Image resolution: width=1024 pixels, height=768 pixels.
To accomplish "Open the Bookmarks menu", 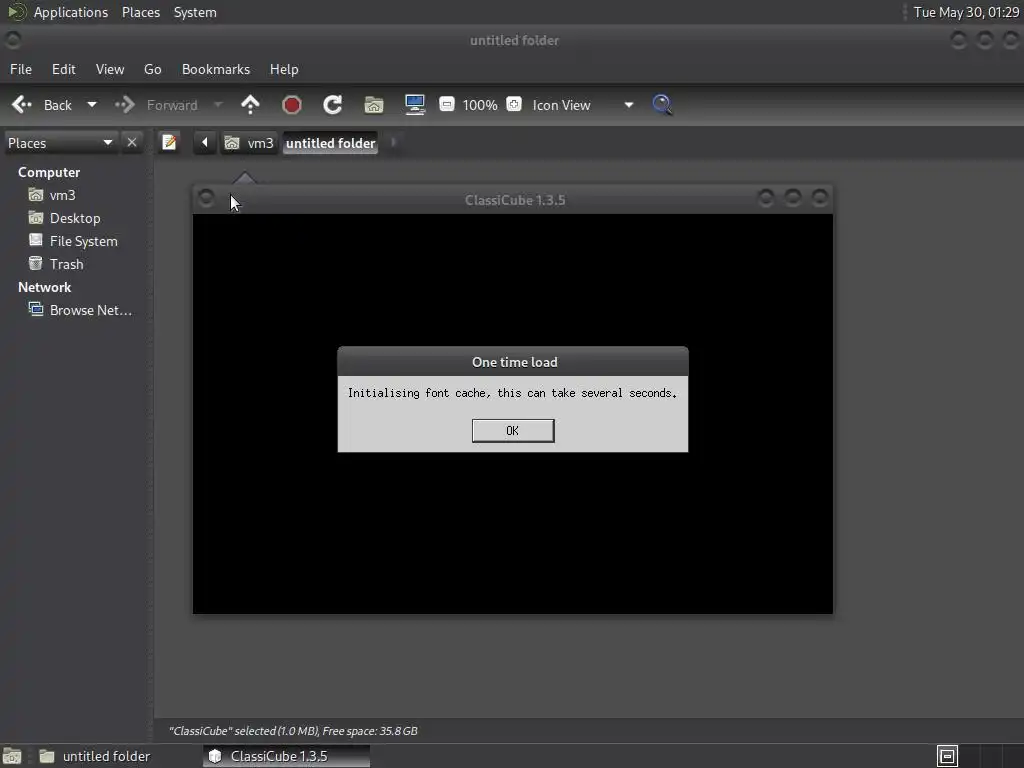I will coord(216,69).
